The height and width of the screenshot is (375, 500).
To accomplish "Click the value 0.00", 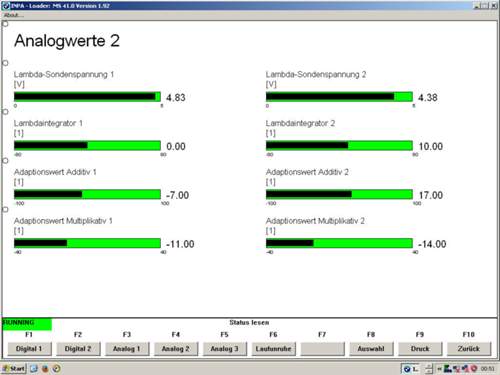I will (x=176, y=146).
